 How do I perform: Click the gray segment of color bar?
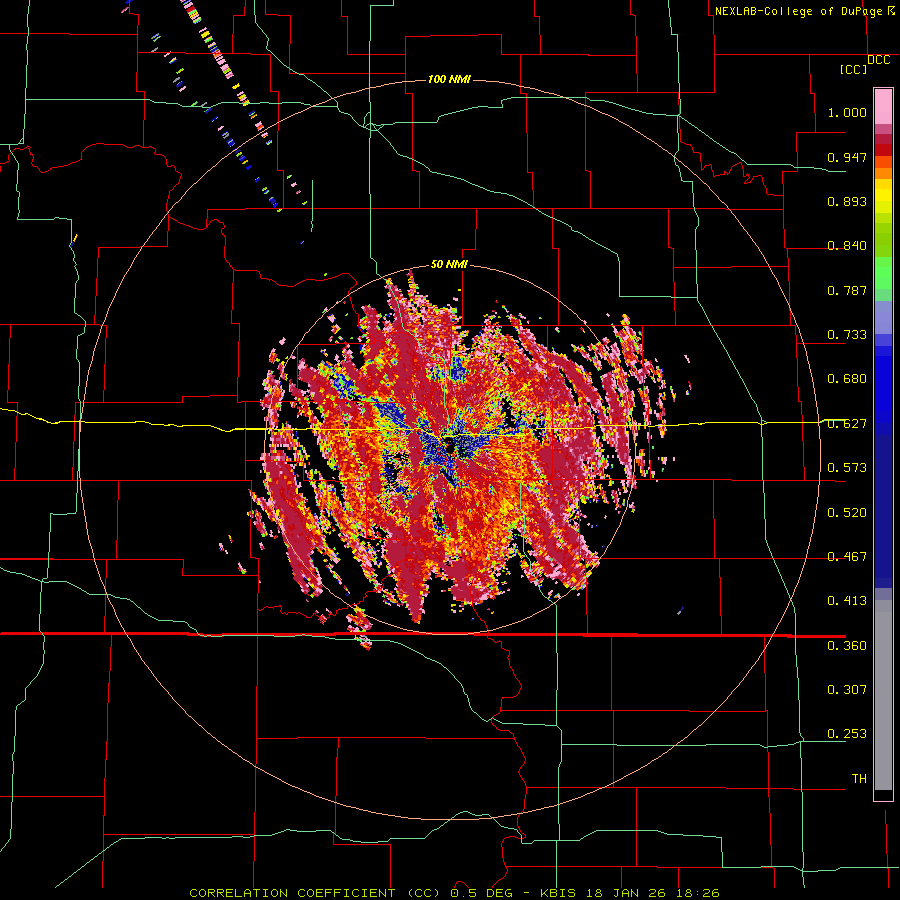click(883, 695)
